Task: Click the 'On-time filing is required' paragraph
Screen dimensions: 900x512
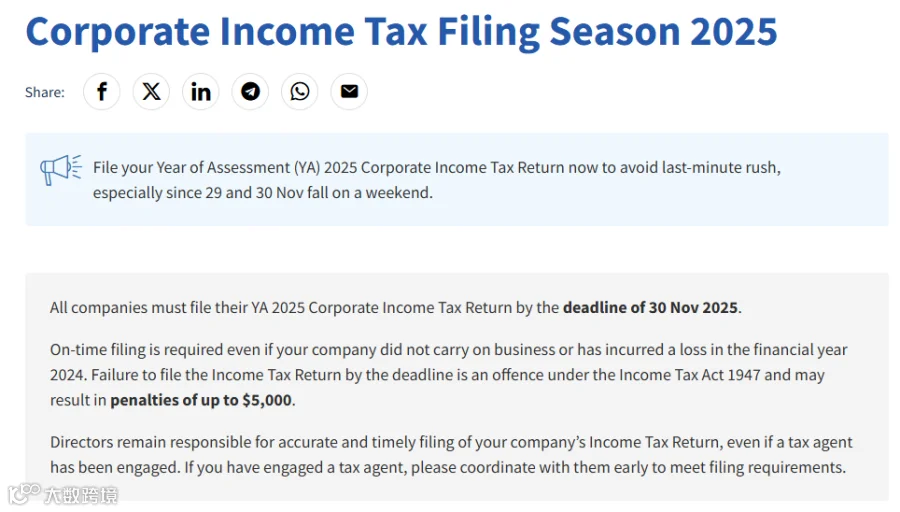Action: click(x=449, y=375)
